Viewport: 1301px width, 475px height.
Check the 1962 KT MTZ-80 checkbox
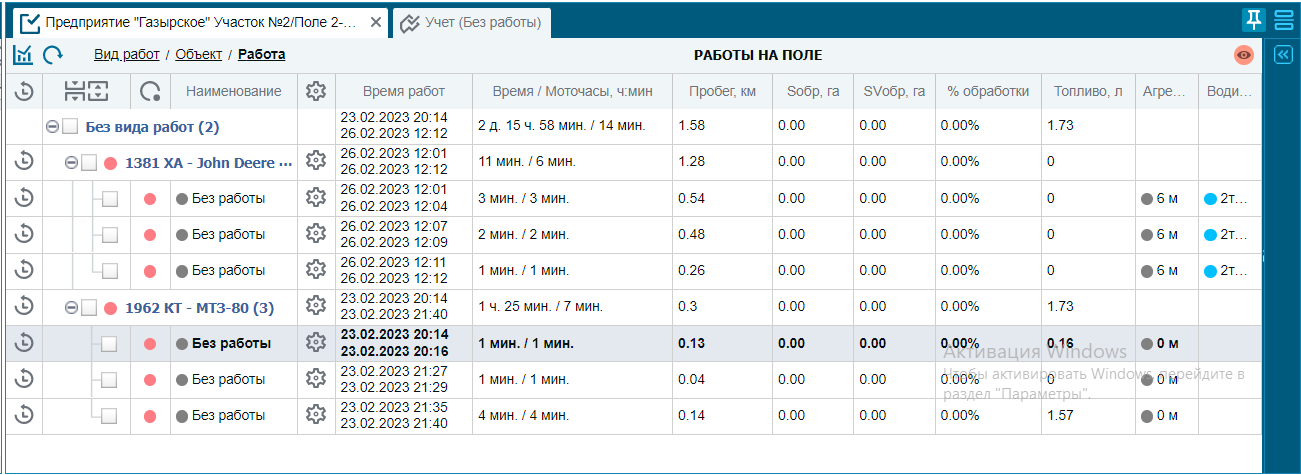click(x=89, y=308)
